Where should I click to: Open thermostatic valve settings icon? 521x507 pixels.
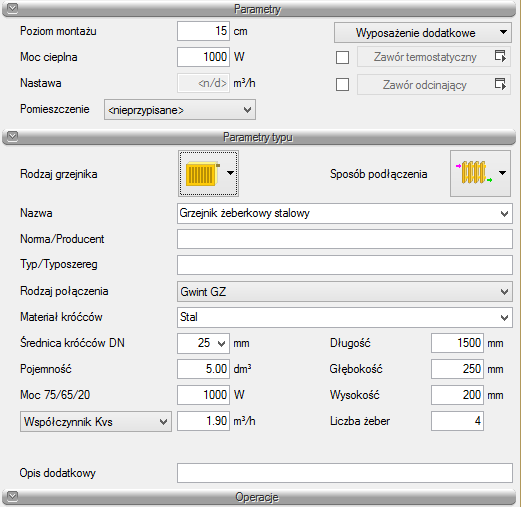tap(500, 57)
